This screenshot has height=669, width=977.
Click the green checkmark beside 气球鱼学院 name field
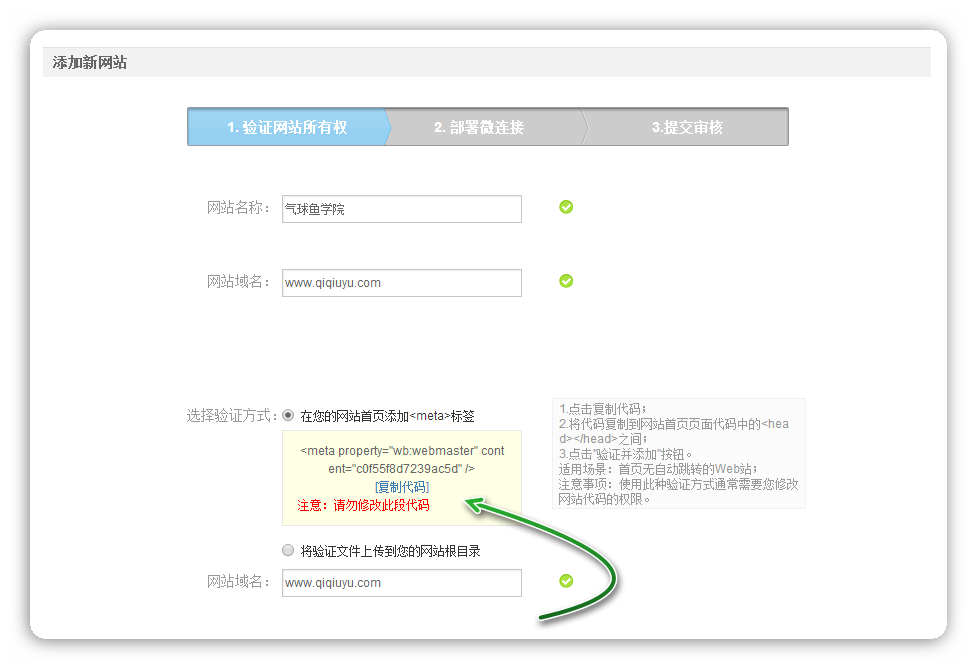[566, 207]
